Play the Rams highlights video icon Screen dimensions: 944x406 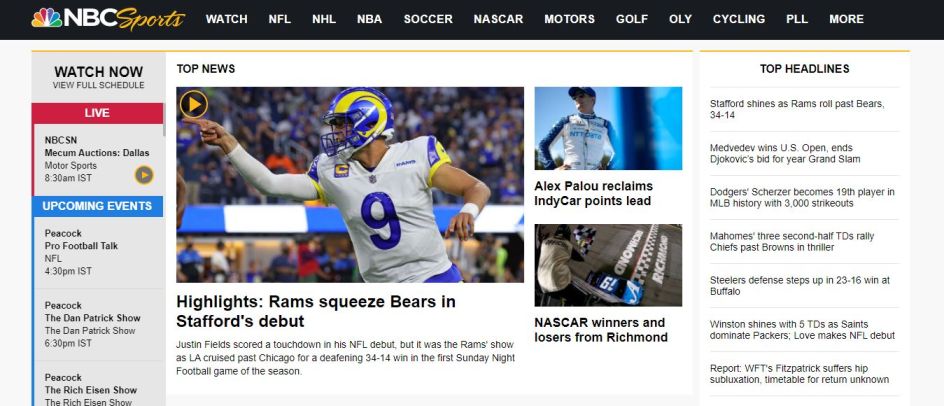coord(194,105)
